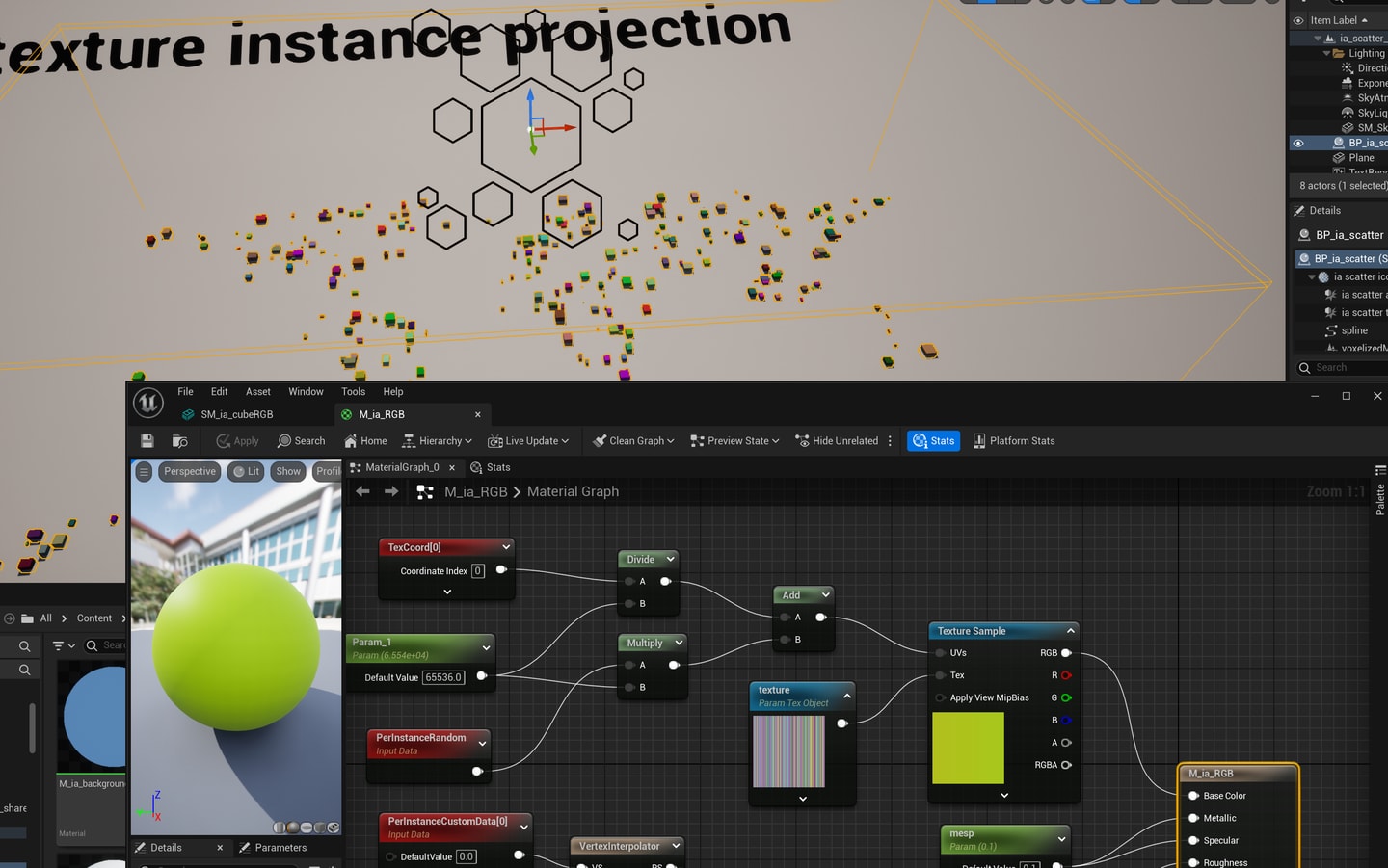1388x868 pixels.
Task: Select the cylinder preview shape icon
Action: [x=280, y=828]
